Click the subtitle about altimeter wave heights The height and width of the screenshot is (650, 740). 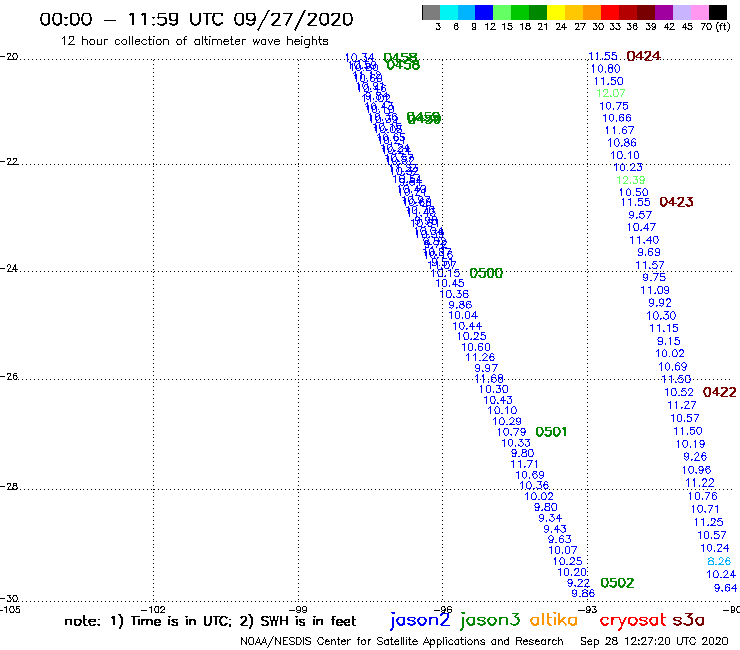[194, 41]
